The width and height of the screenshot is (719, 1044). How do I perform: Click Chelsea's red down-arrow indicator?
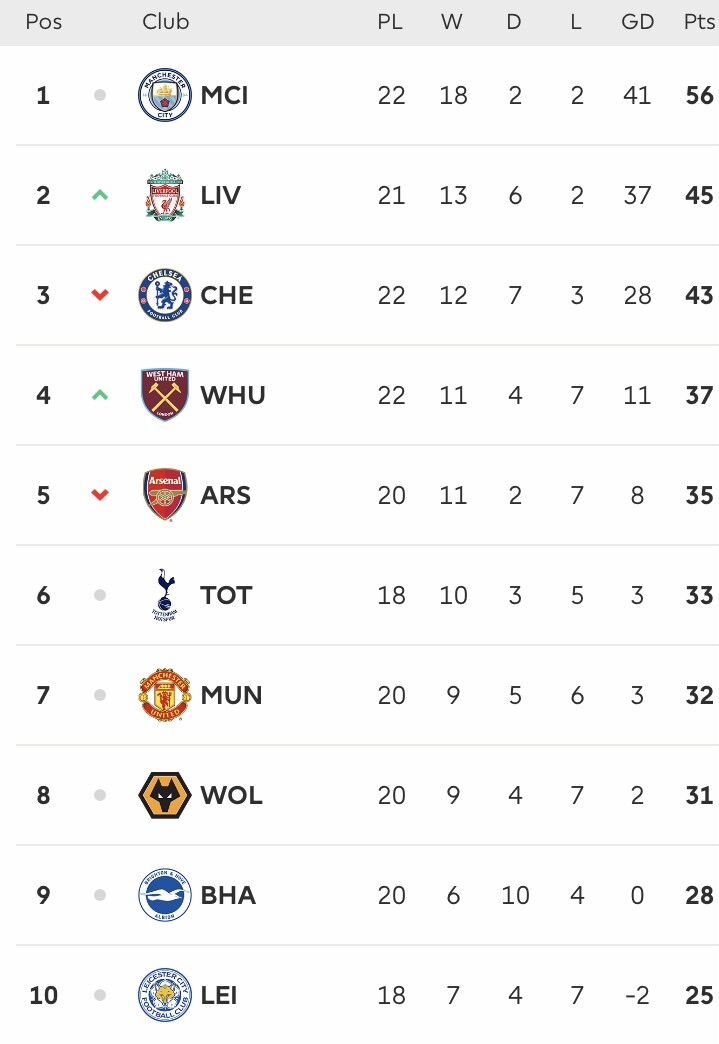100,295
